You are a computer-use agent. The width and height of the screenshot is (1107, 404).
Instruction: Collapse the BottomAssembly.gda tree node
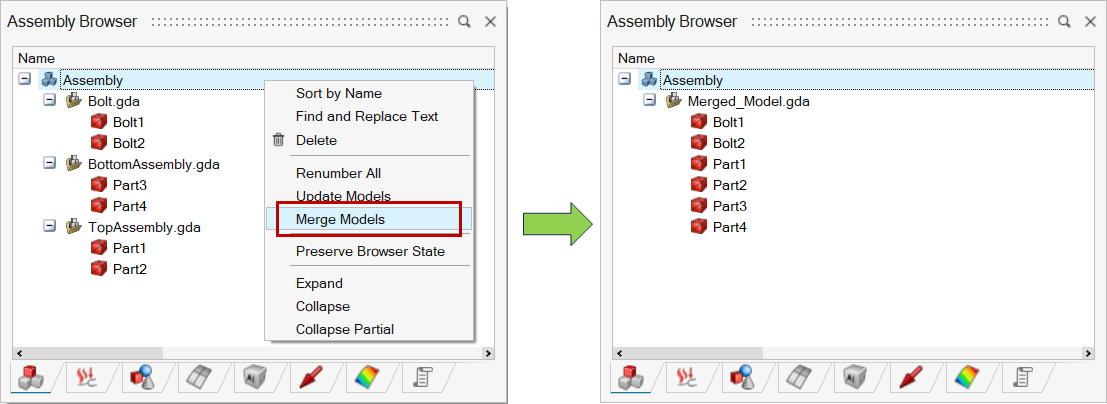click(49, 164)
